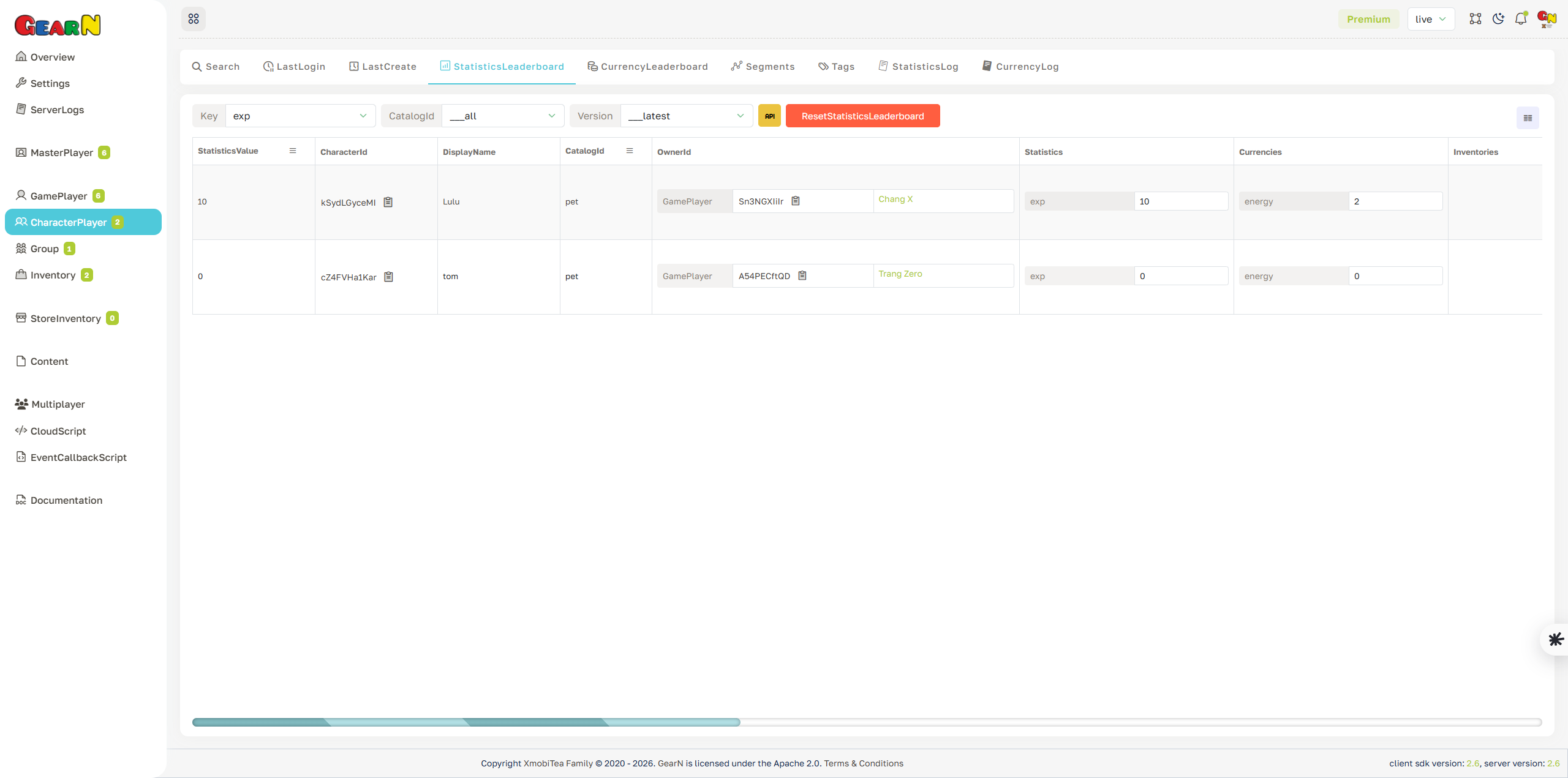The width and height of the screenshot is (1568, 778).
Task: Open the CatalogId column filter icon
Action: (630, 151)
